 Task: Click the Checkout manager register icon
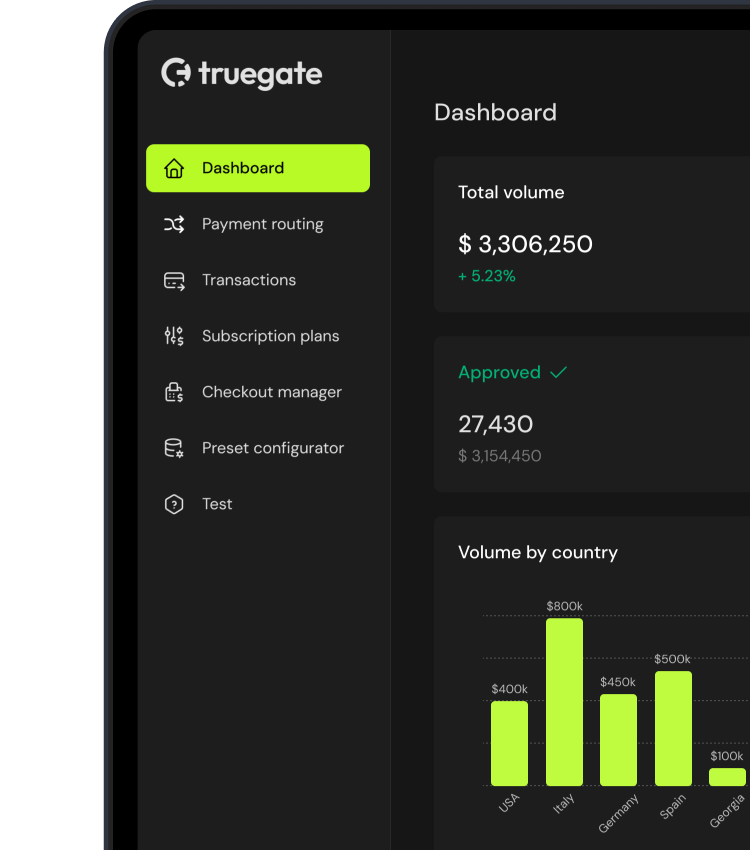[174, 392]
